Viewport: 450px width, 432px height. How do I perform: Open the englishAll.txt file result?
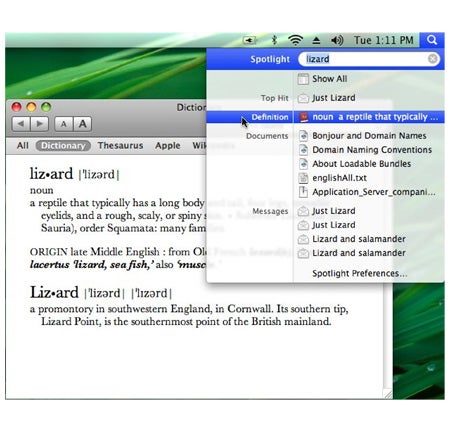[x=339, y=178]
